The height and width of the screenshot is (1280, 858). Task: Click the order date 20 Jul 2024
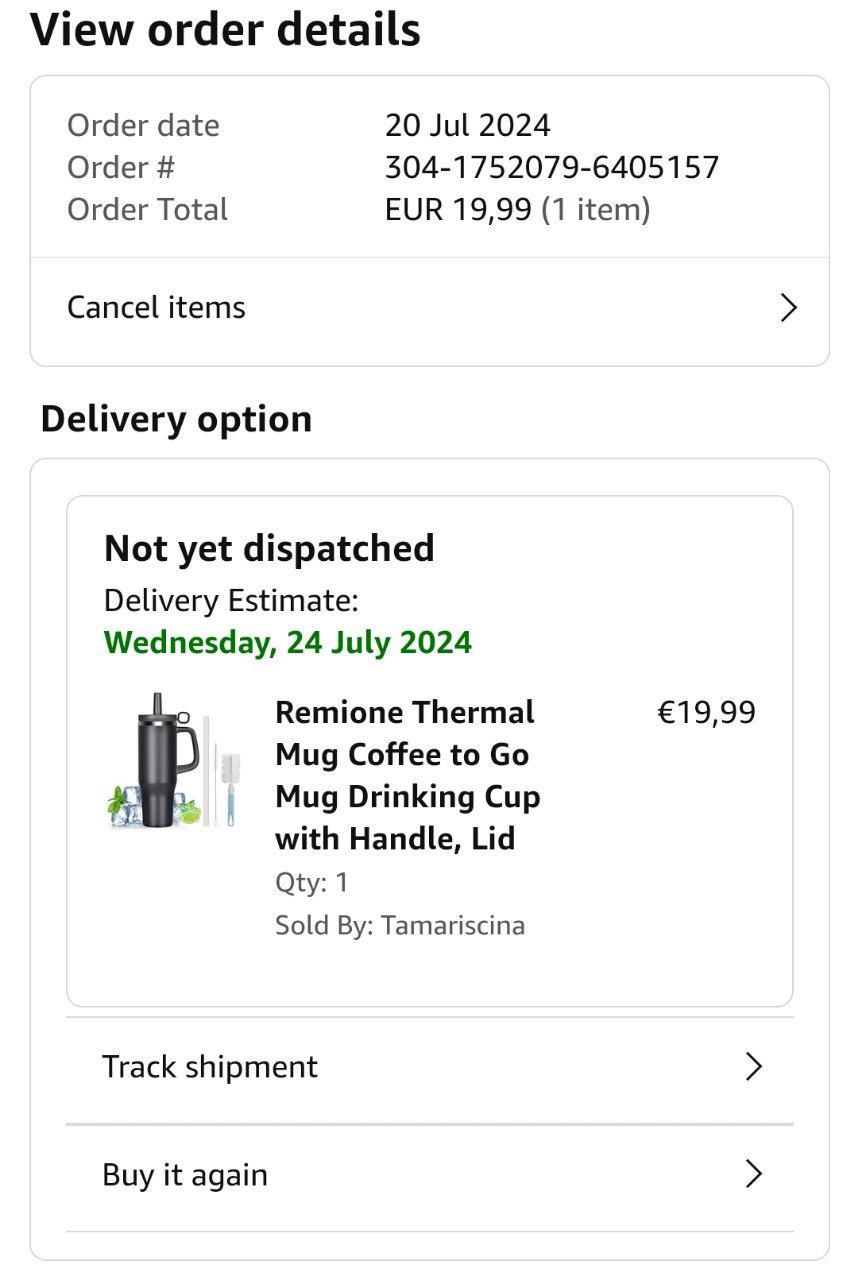tap(467, 125)
